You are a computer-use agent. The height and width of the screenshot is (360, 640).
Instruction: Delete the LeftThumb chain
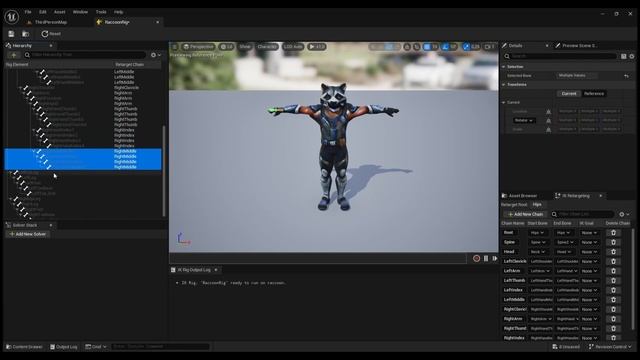[x=613, y=280]
